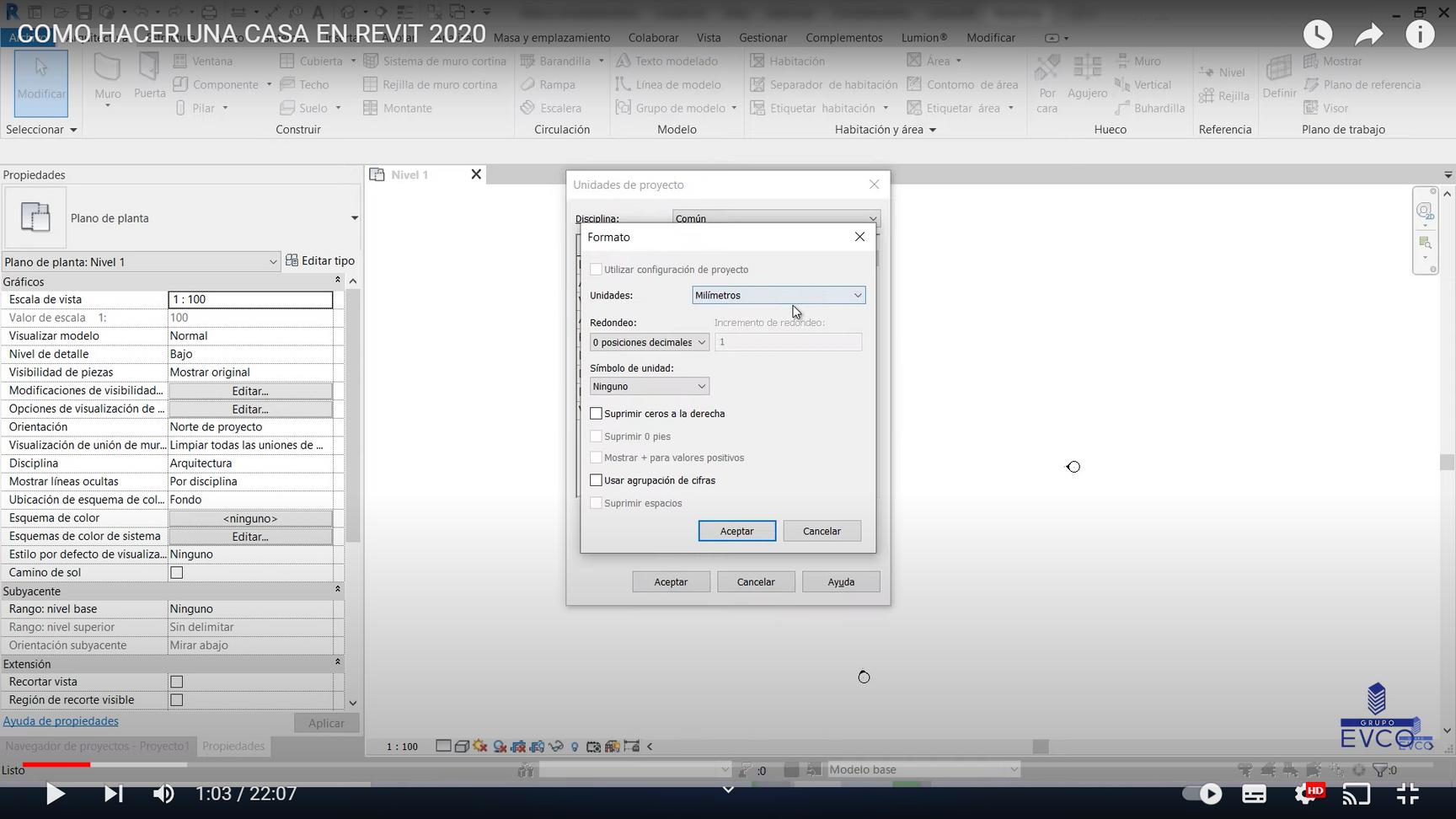Click the Nivel level tool
1456x819 pixels.
coord(1222,72)
